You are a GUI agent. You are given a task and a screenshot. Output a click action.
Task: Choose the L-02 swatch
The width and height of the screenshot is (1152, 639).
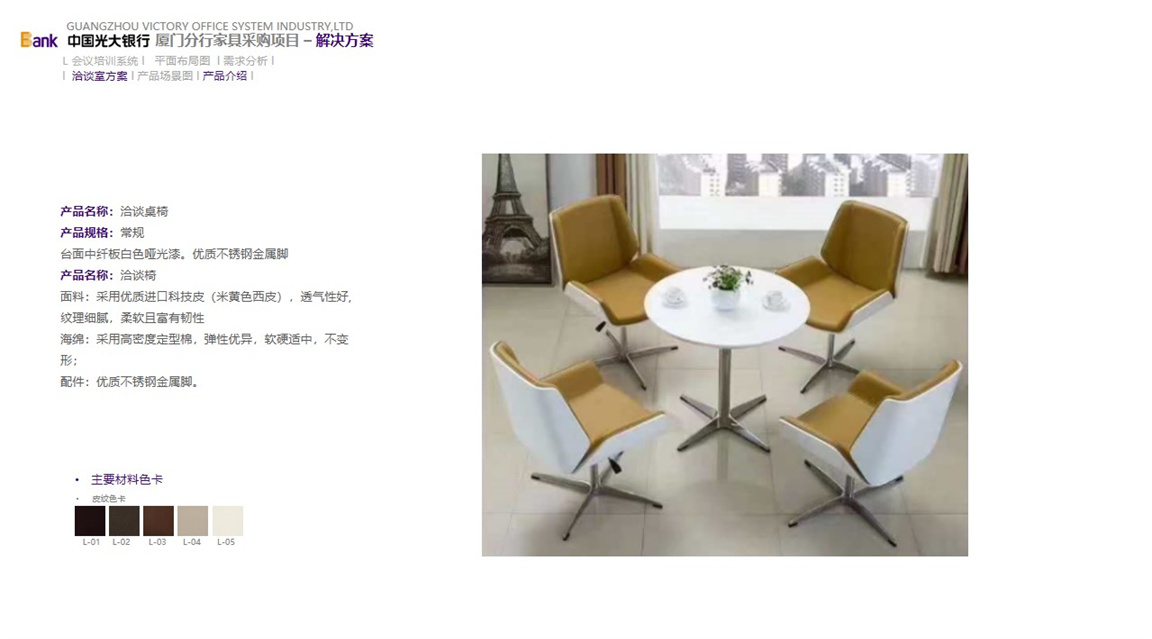tap(124, 521)
